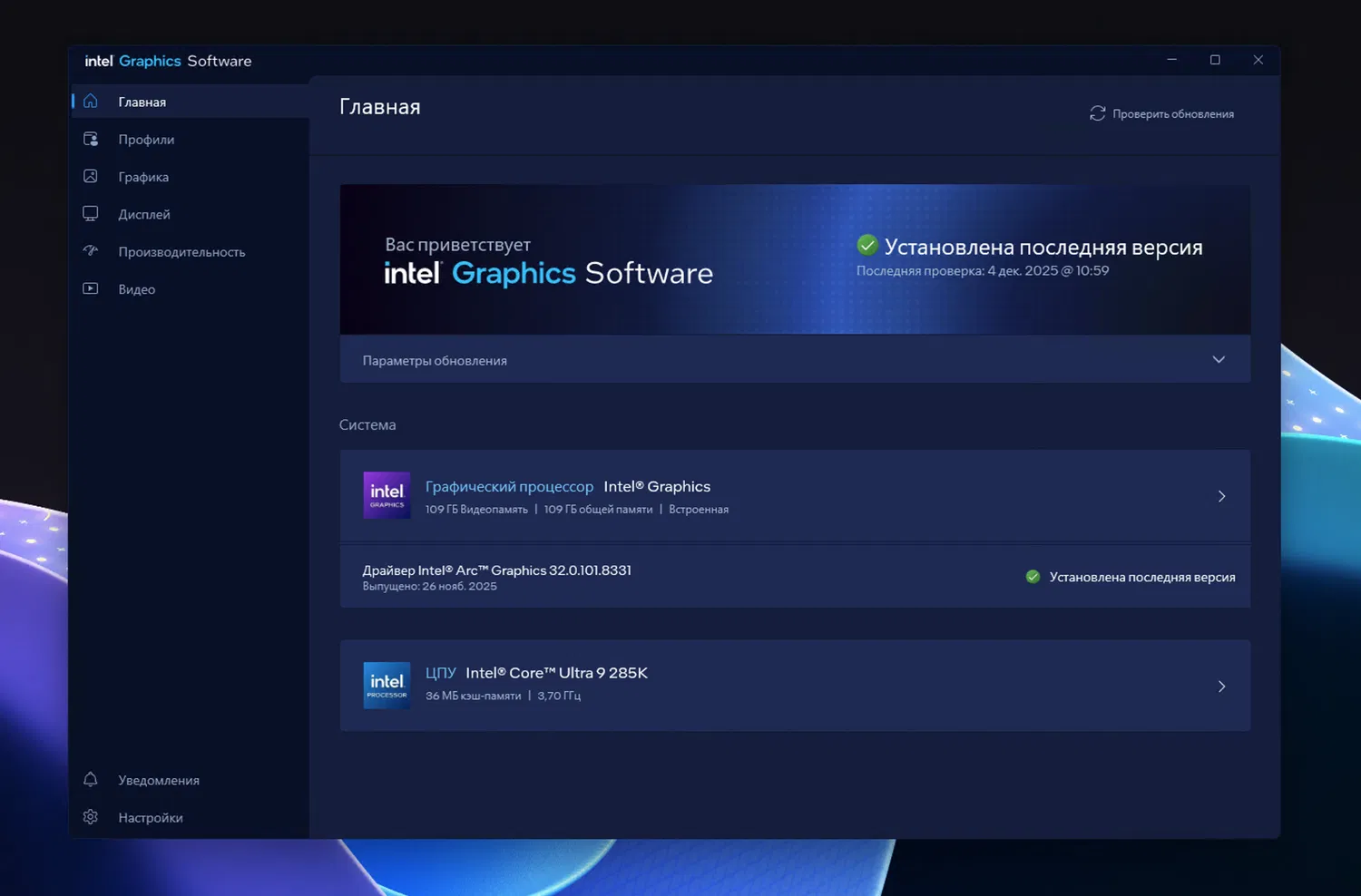
Task: Click the 109 ГБ общей памяти value
Action: (598, 510)
